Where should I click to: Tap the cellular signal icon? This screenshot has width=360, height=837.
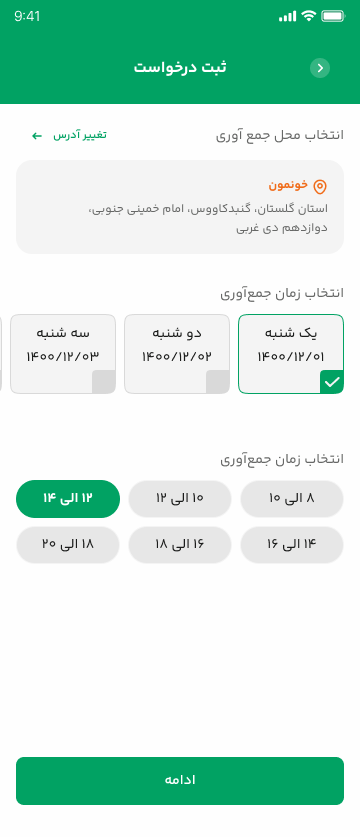287,17
